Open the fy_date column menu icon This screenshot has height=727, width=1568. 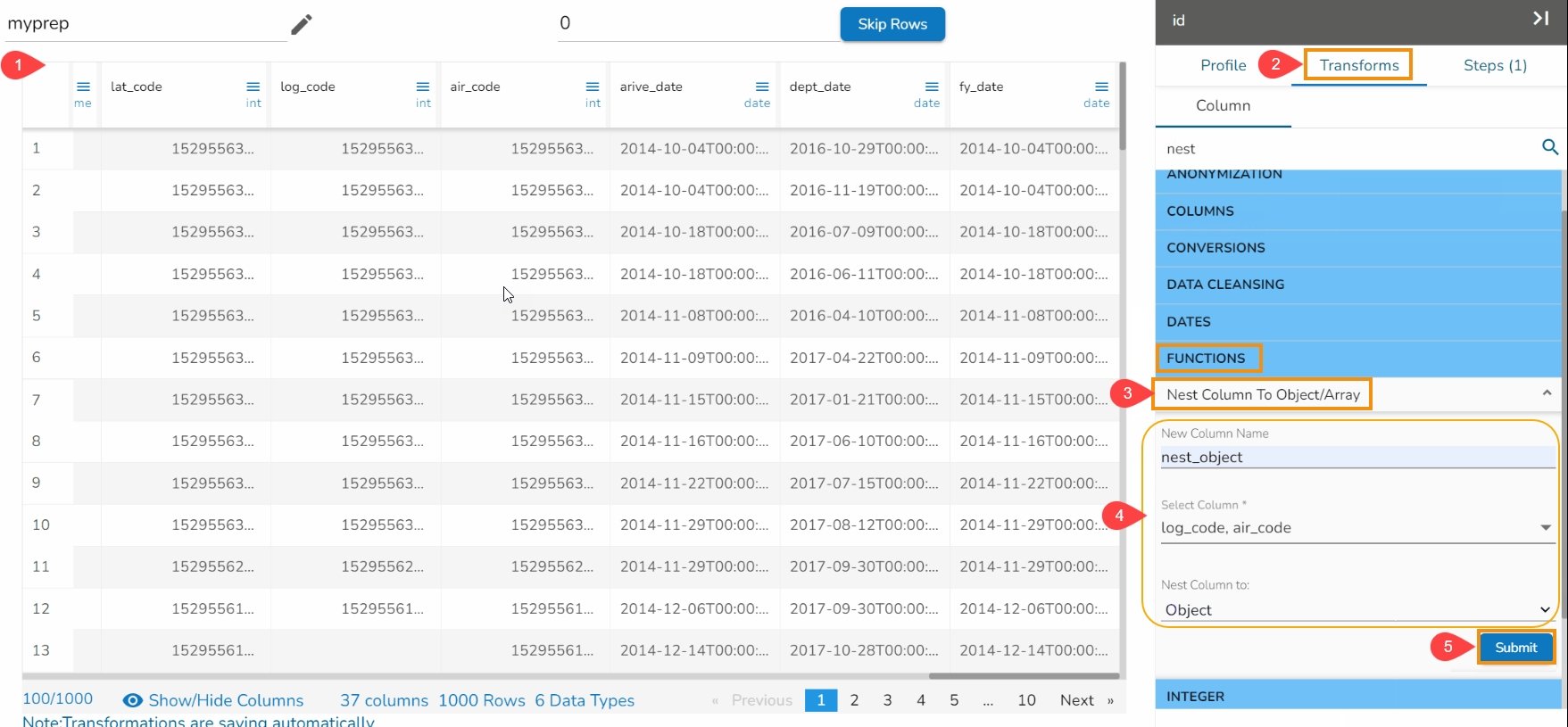[1100, 87]
